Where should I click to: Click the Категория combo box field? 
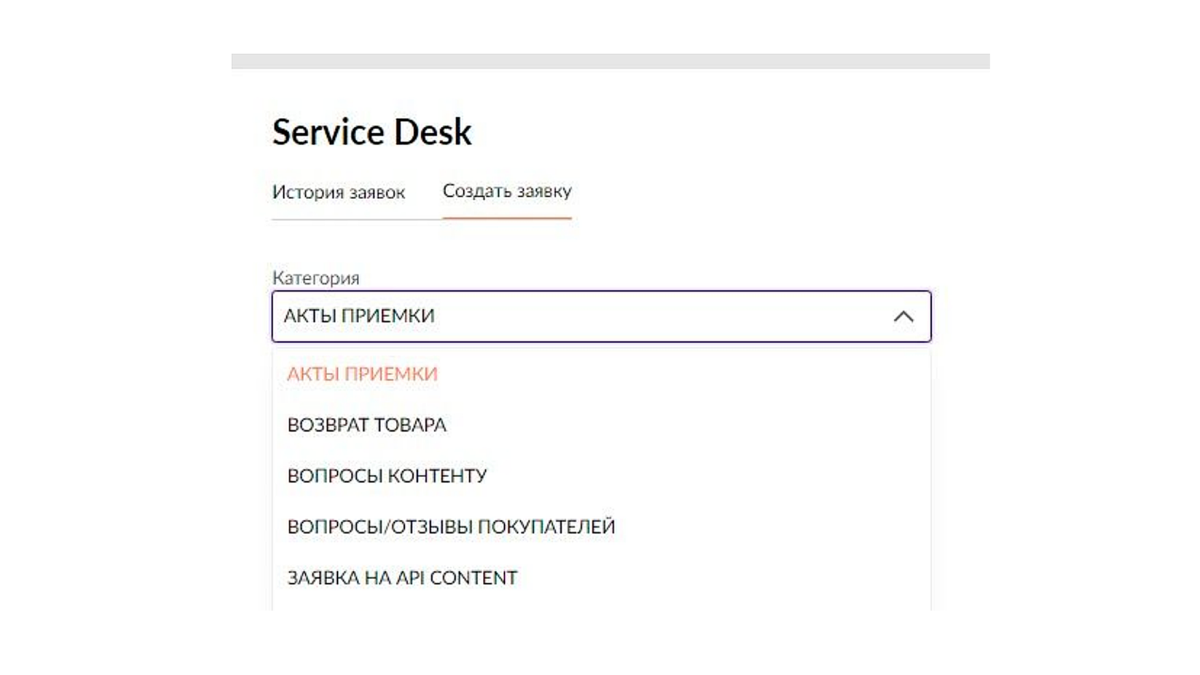click(x=601, y=317)
